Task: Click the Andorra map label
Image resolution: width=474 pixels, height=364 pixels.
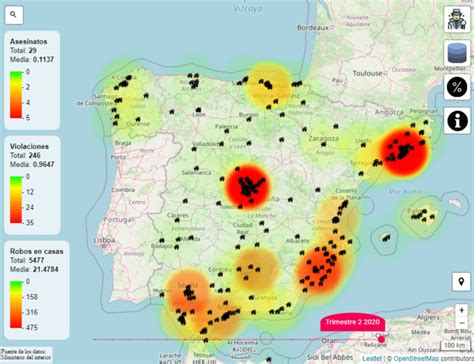Action: (x=389, y=112)
